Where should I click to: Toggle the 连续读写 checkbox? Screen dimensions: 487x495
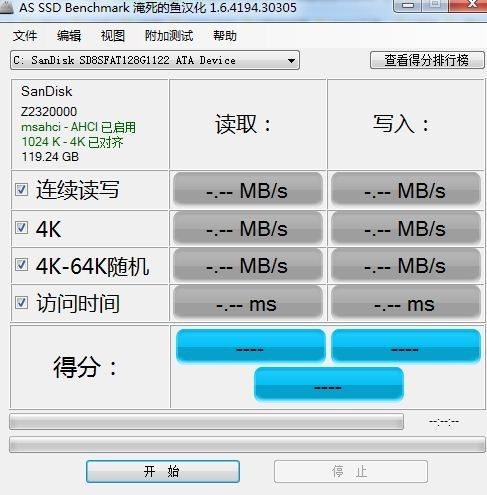coord(21,190)
